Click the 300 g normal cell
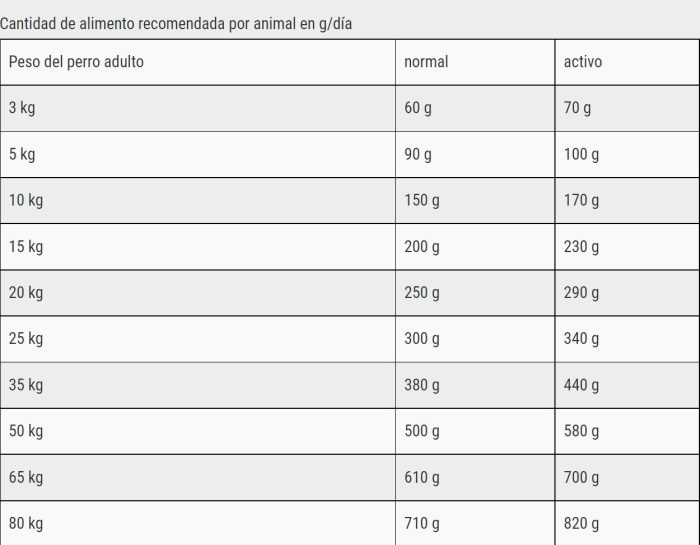Viewport: 700px width, 545px height. [x=475, y=339]
